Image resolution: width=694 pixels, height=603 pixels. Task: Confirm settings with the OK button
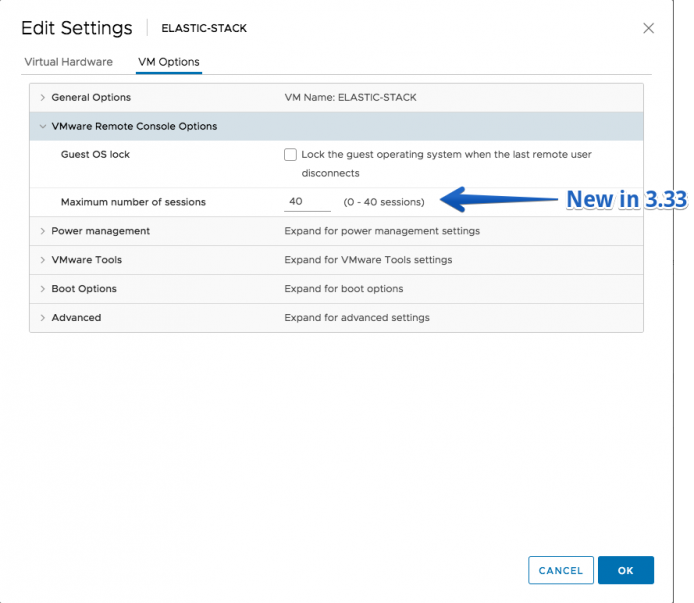[625, 570]
